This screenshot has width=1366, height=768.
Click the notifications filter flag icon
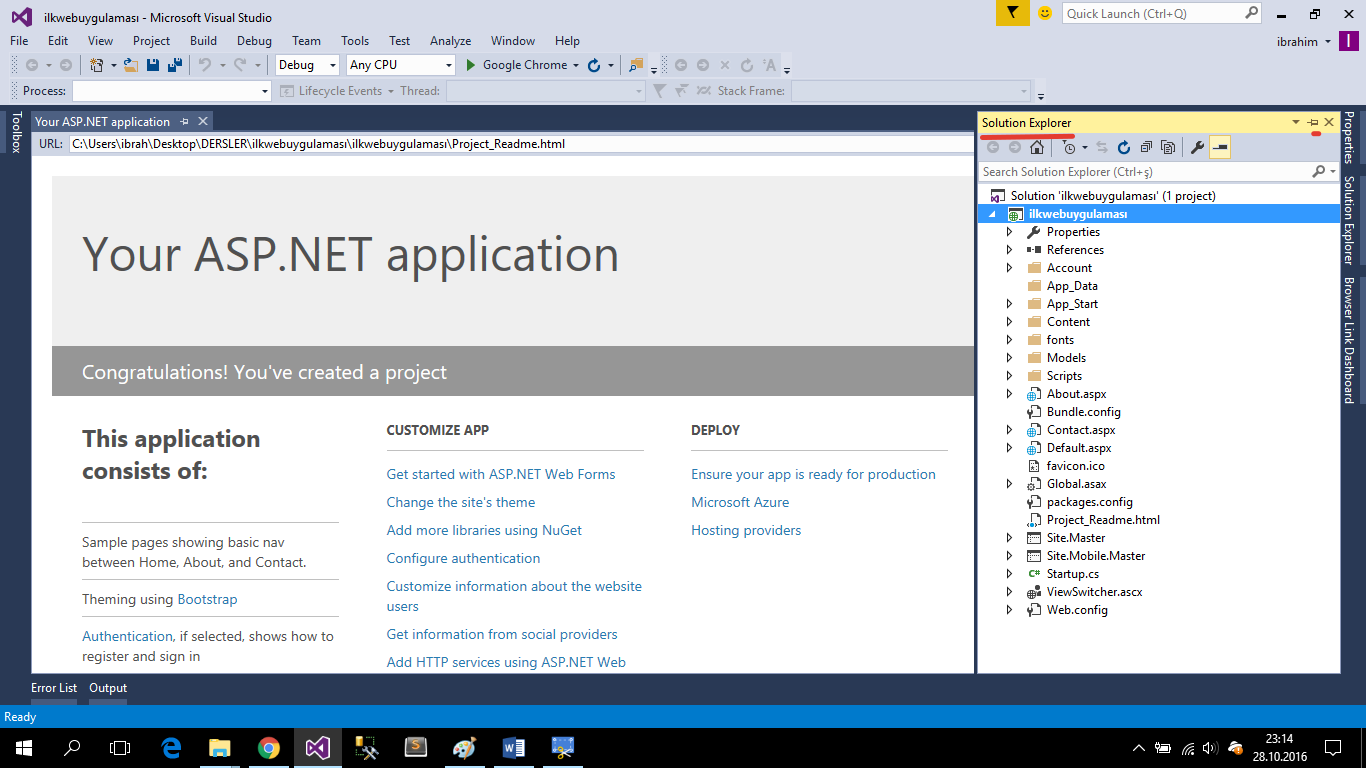click(x=1012, y=13)
